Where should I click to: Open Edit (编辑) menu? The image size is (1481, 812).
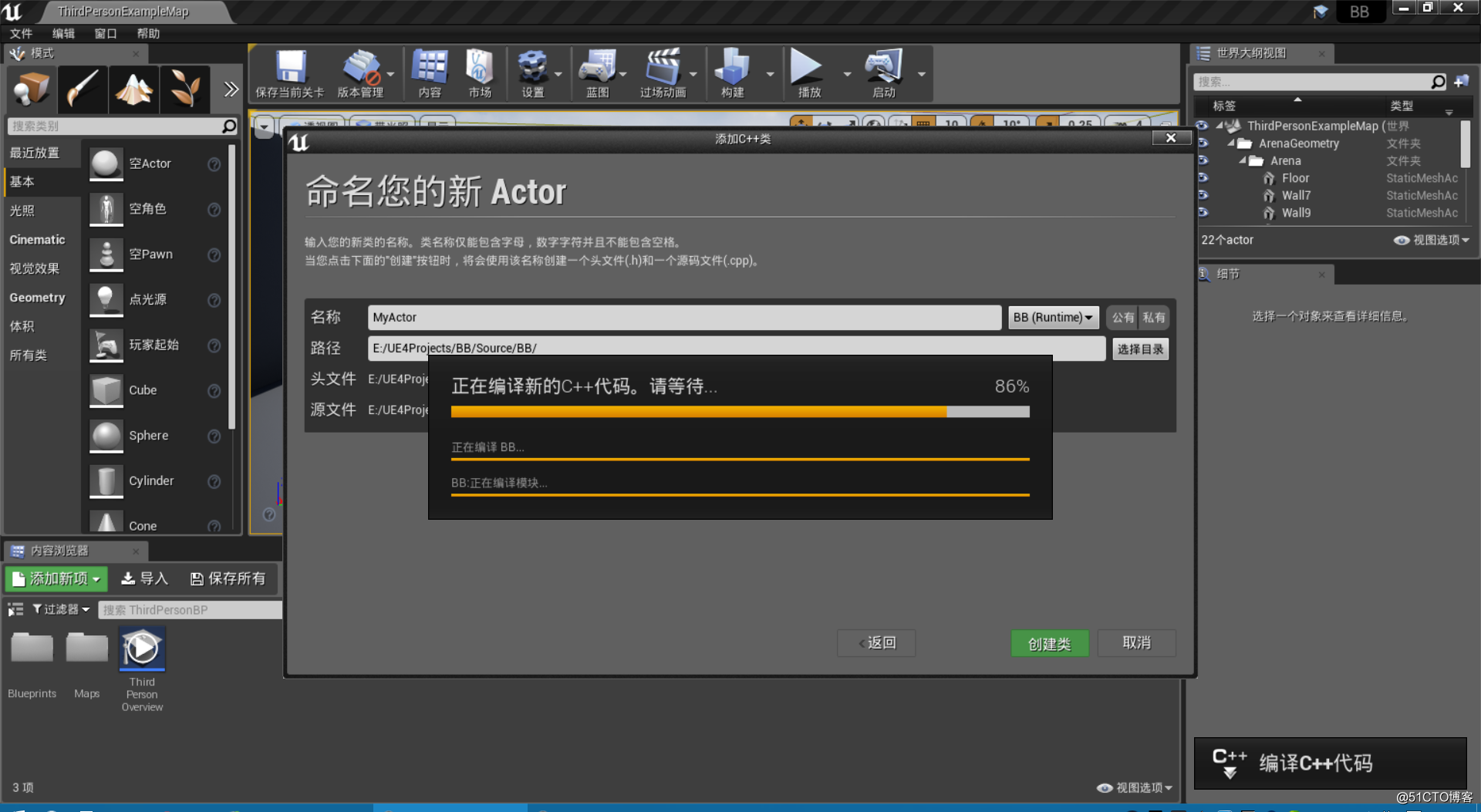pyautogui.click(x=63, y=33)
